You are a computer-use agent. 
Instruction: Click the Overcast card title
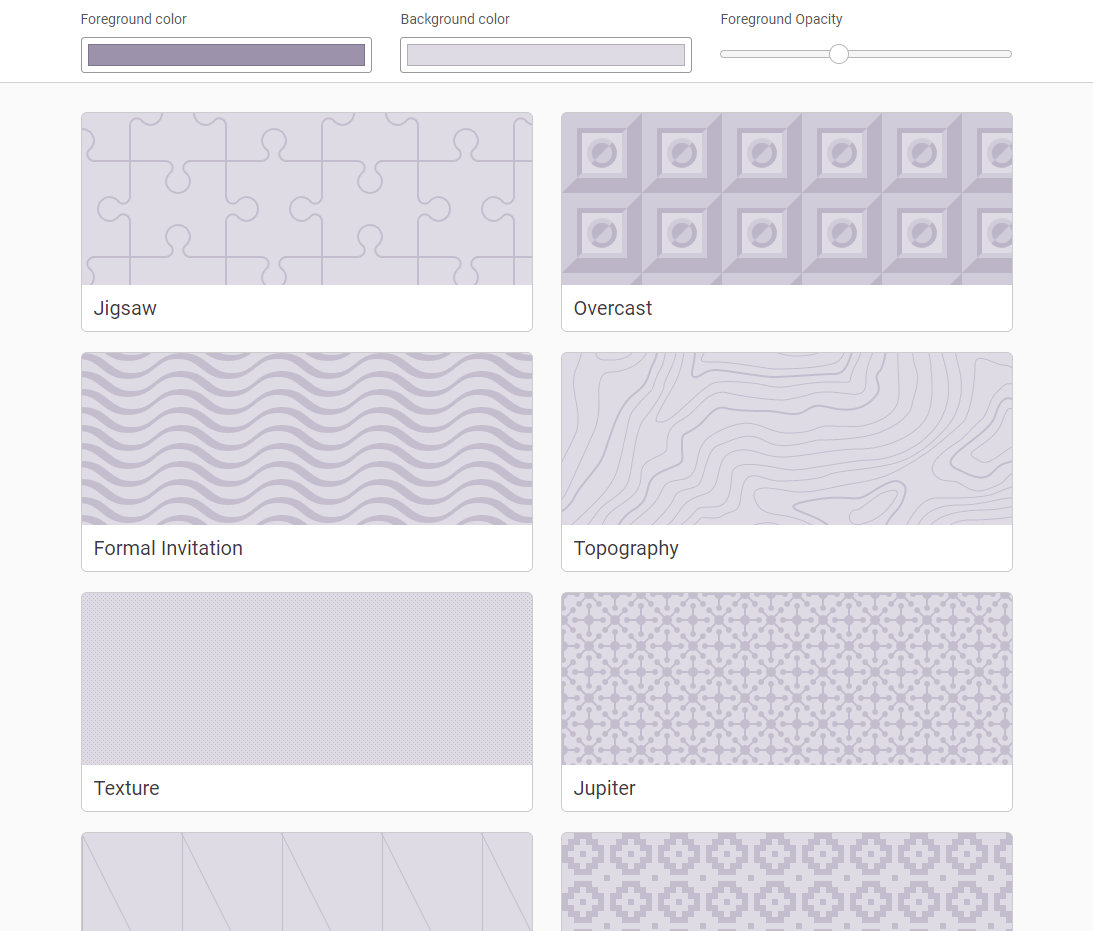click(x=613, y=308)
